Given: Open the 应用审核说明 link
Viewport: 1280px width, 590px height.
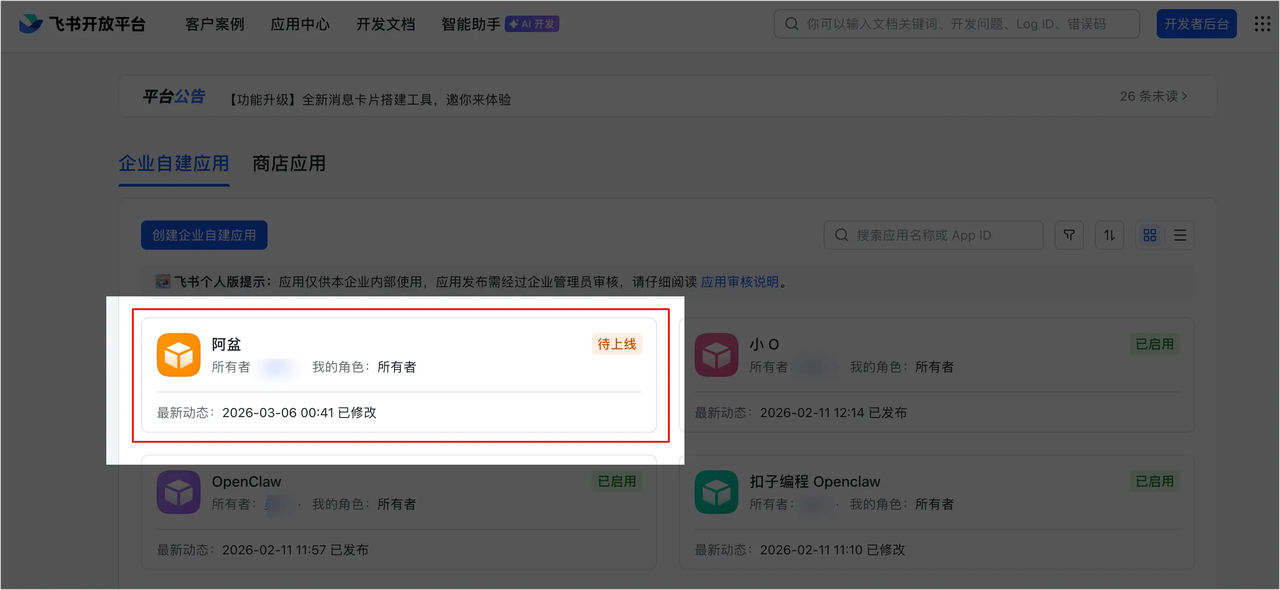Looking at the screenshot, I should [740, 282].
